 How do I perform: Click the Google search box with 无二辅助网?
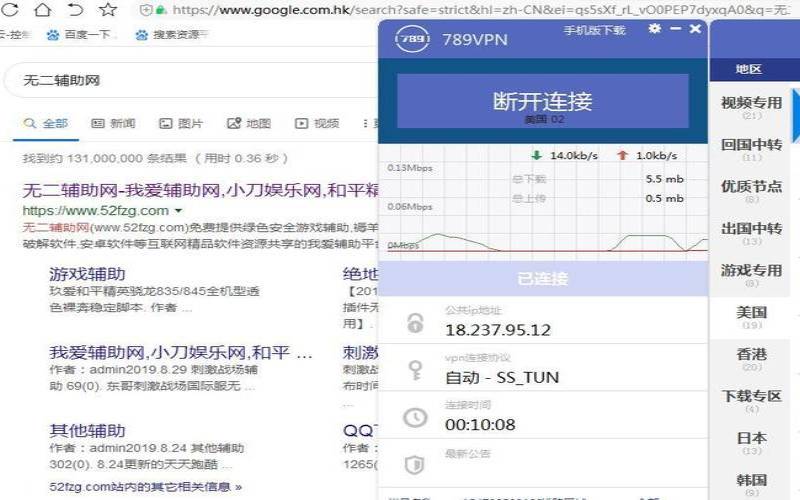click(191, 80)
